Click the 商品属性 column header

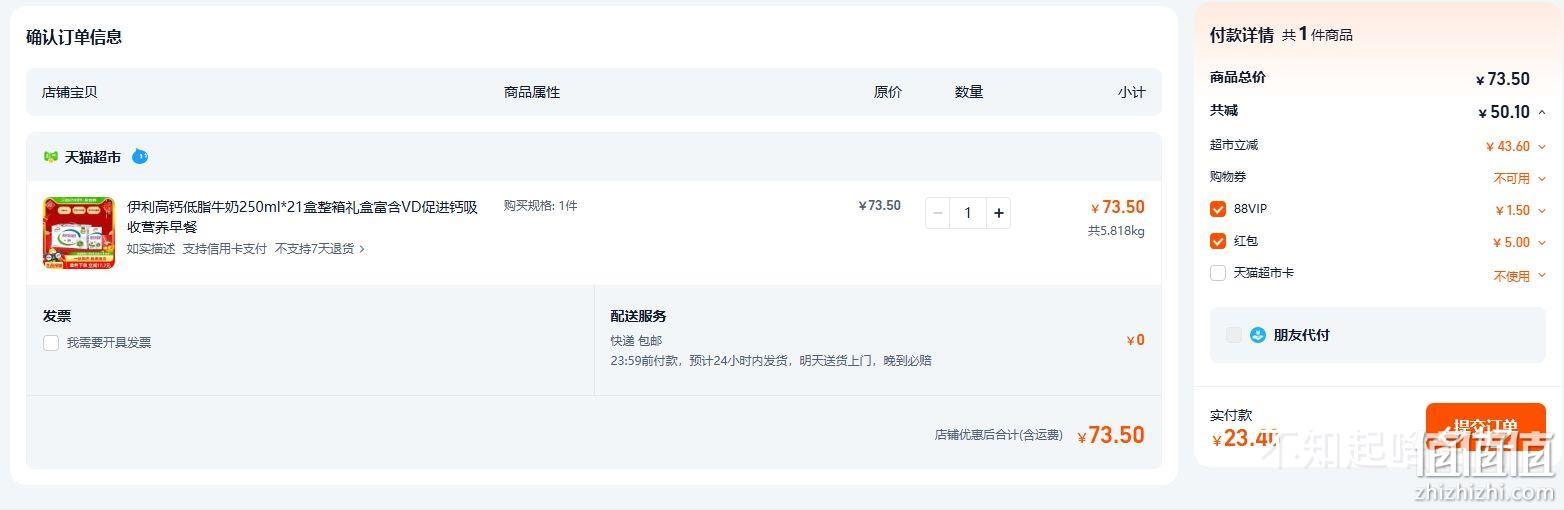532,92
